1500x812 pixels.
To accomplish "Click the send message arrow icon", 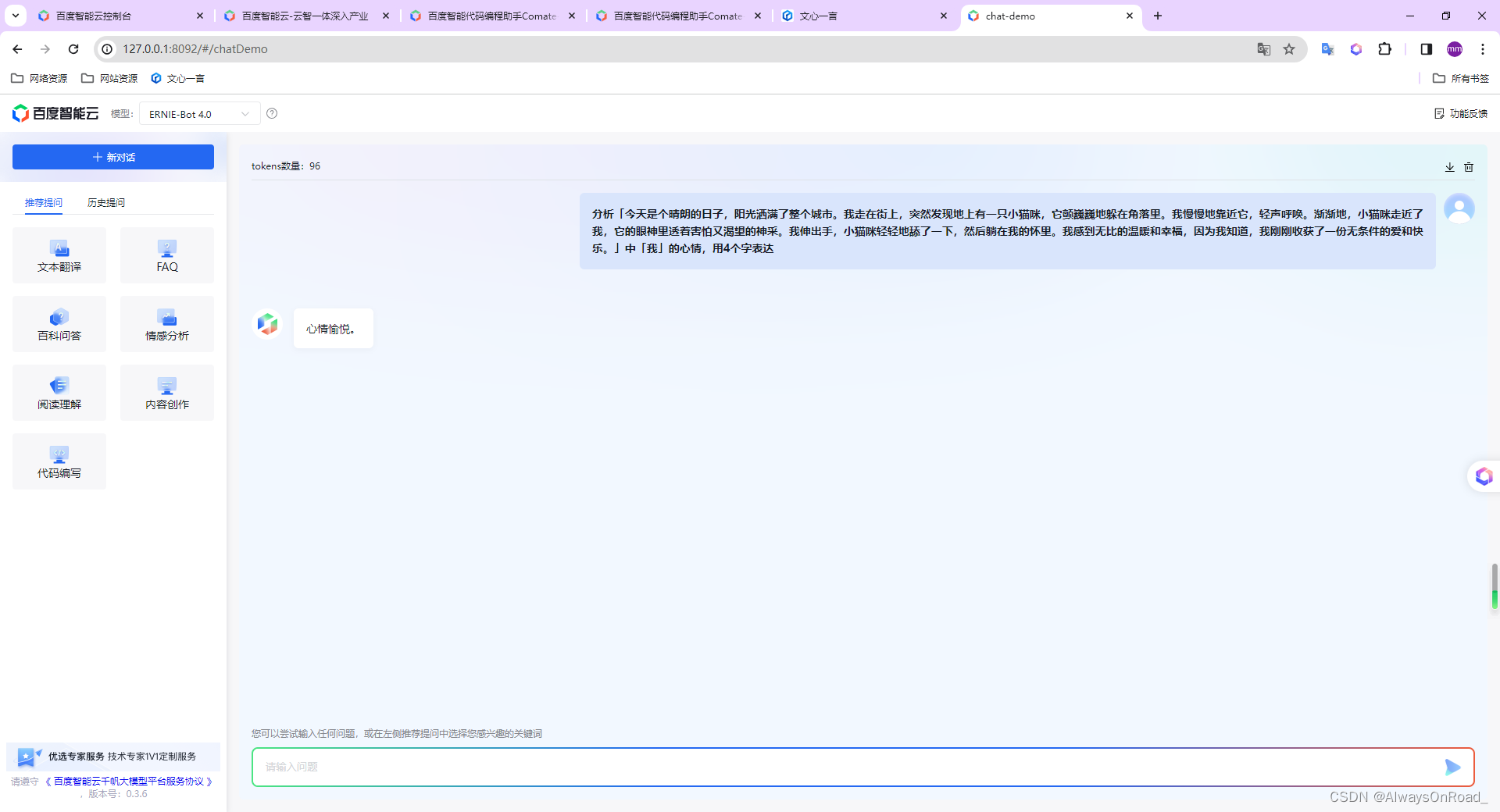I will point(1452,767).
